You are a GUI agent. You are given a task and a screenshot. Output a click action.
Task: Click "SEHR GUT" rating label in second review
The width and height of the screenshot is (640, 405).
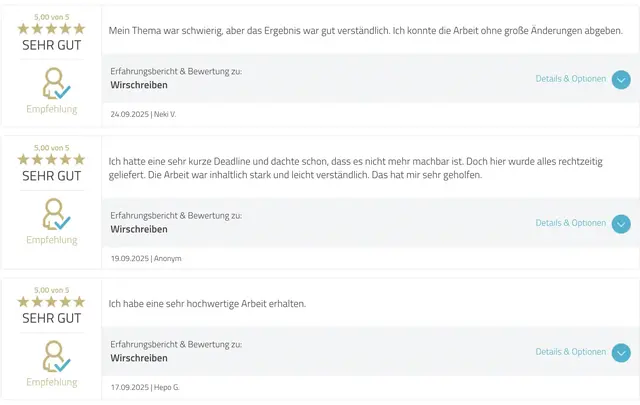51,176
